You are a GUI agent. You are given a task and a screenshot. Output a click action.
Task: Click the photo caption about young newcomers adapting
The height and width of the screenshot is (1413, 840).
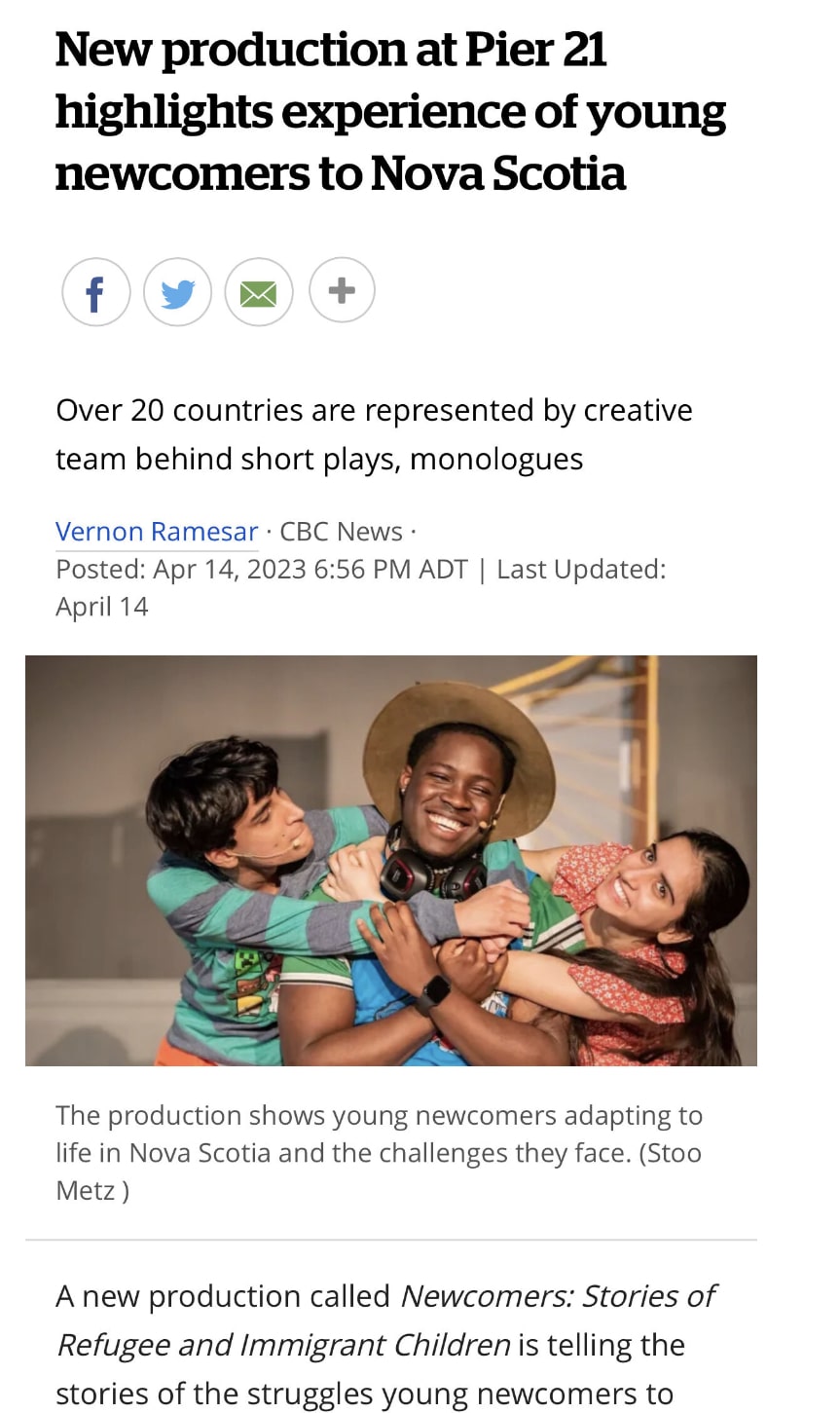tap(378, 1134)
